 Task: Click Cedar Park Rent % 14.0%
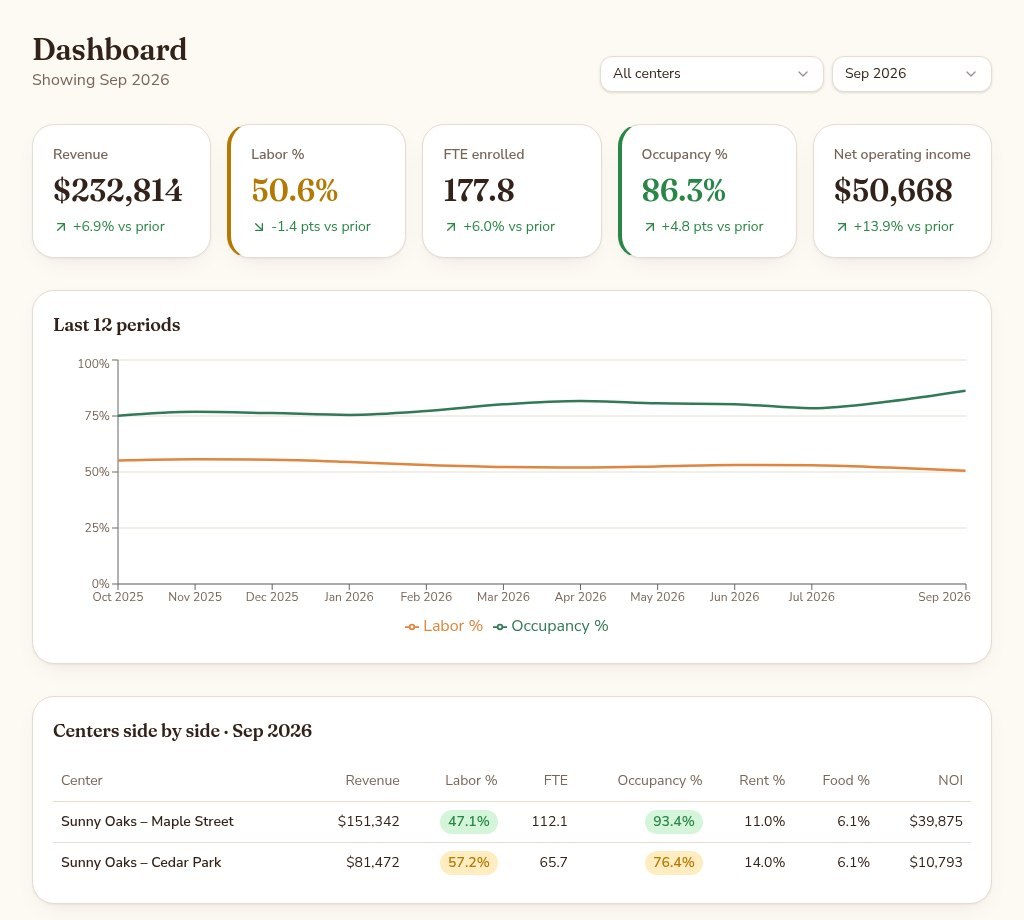[x=764, y=863]
